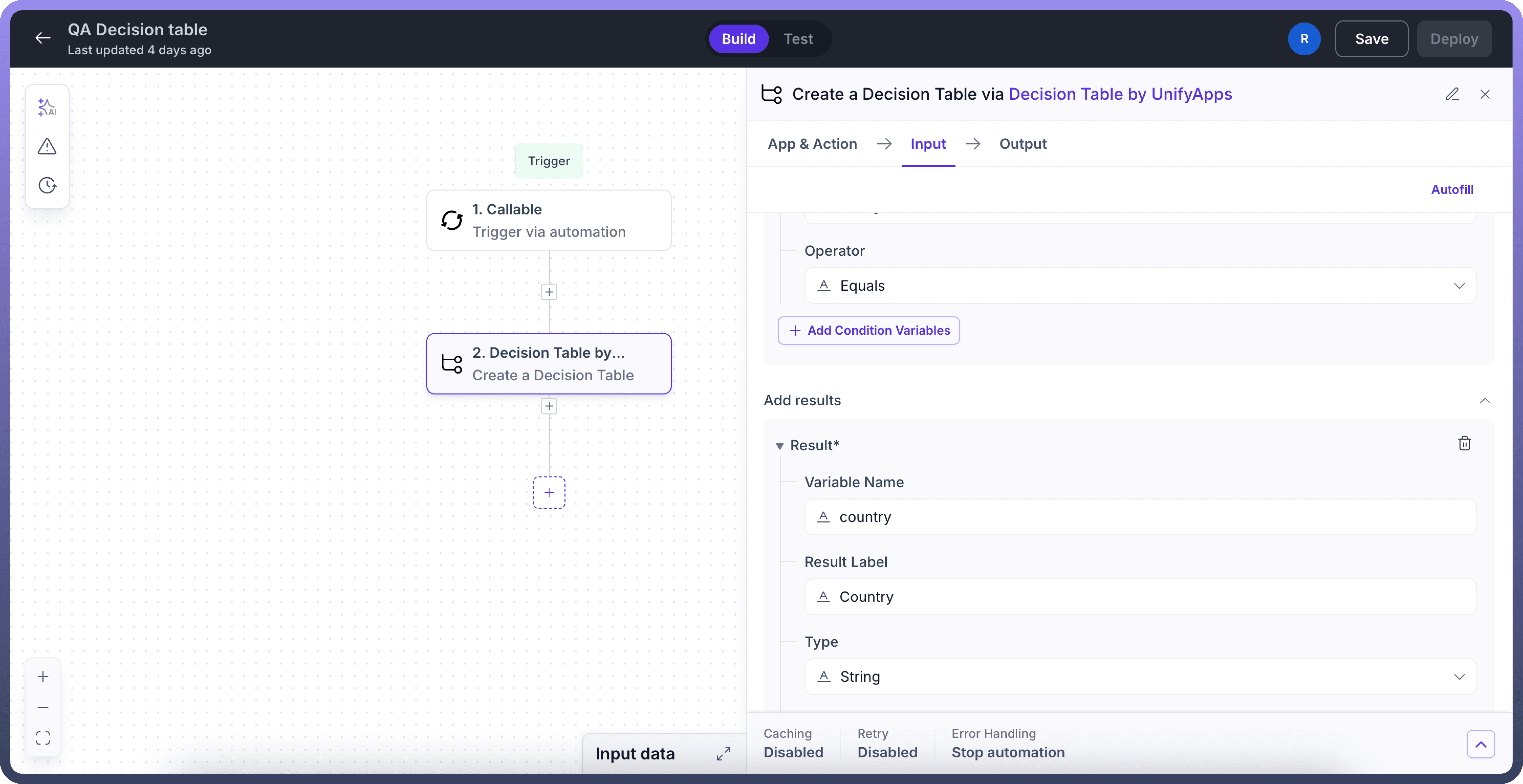This screenshot has width=1523, height=784.
Task: Switch to the Output tab
Action: coord(1022,144)
